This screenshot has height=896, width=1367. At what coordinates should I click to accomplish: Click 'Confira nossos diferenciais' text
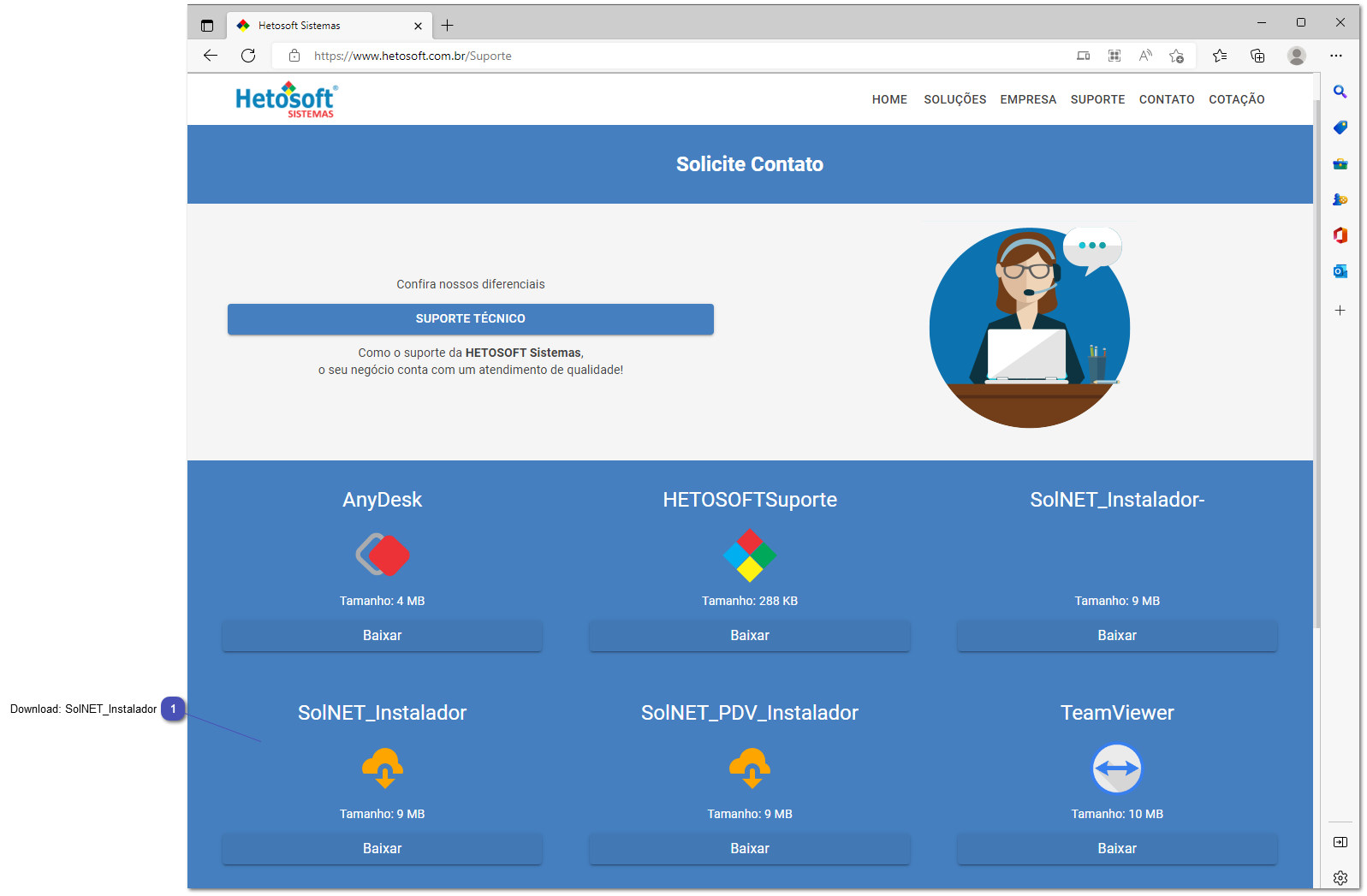tap(471, 284)
